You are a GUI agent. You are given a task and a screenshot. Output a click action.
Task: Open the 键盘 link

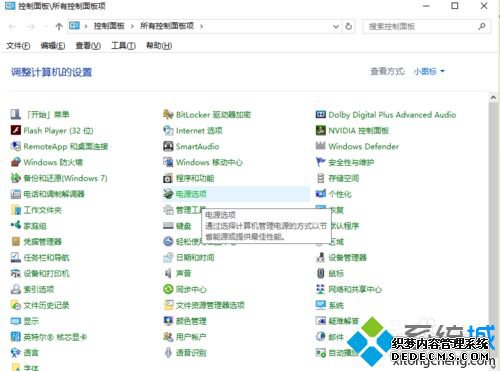[183, 226]
